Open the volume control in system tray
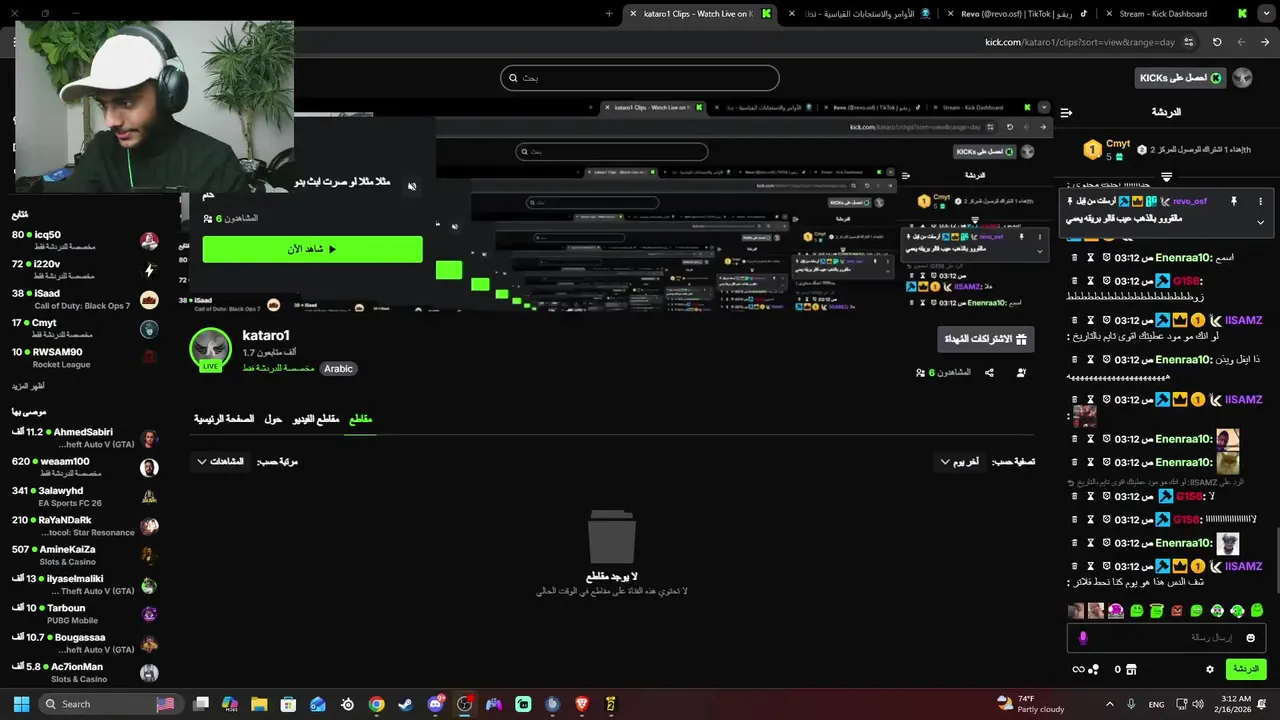 tap(1197, 704)
